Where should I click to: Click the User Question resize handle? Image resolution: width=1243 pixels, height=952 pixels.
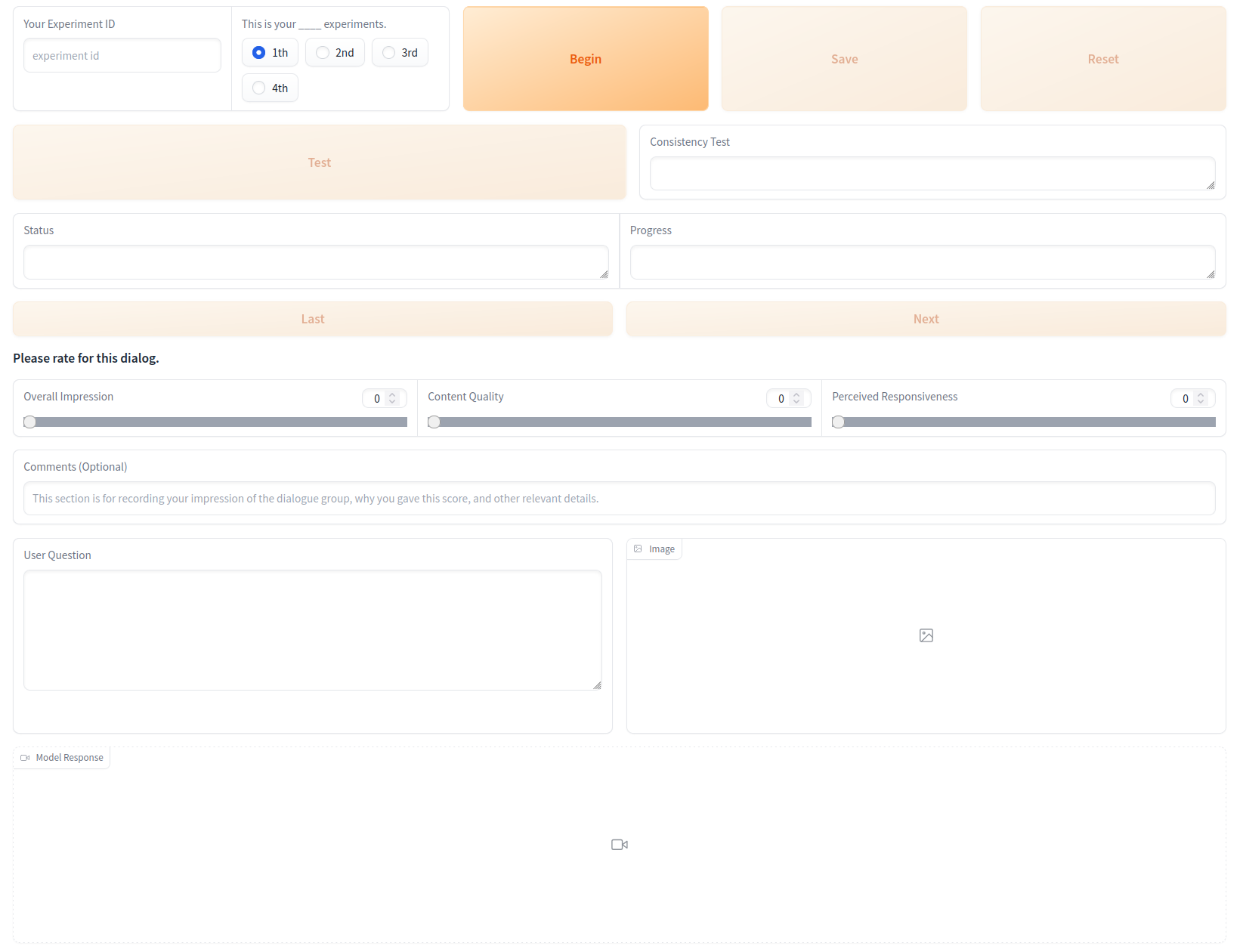click(x=597, y=685)
